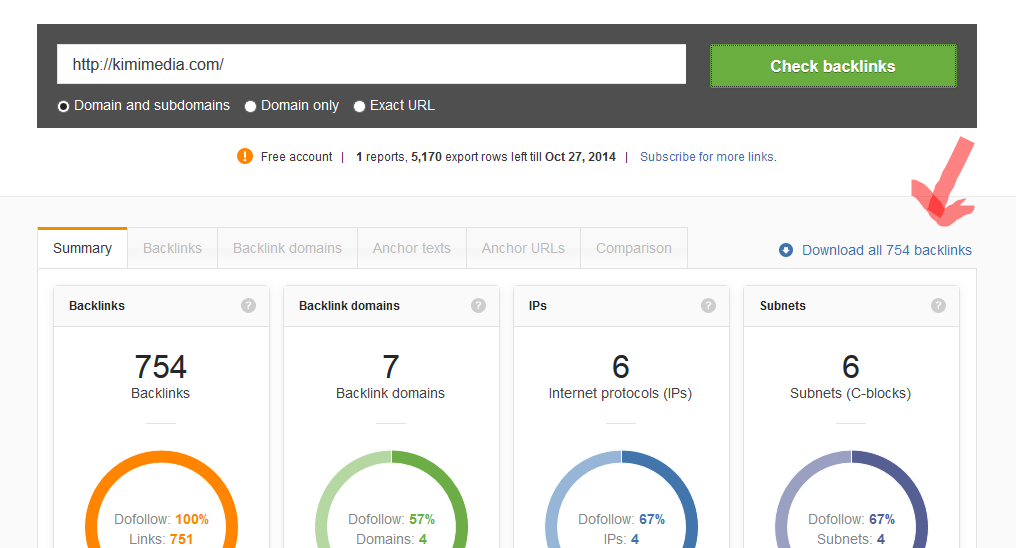Screen dimensions: 1016x548
Task: Click the Subnets card header title
Action: 783,306
